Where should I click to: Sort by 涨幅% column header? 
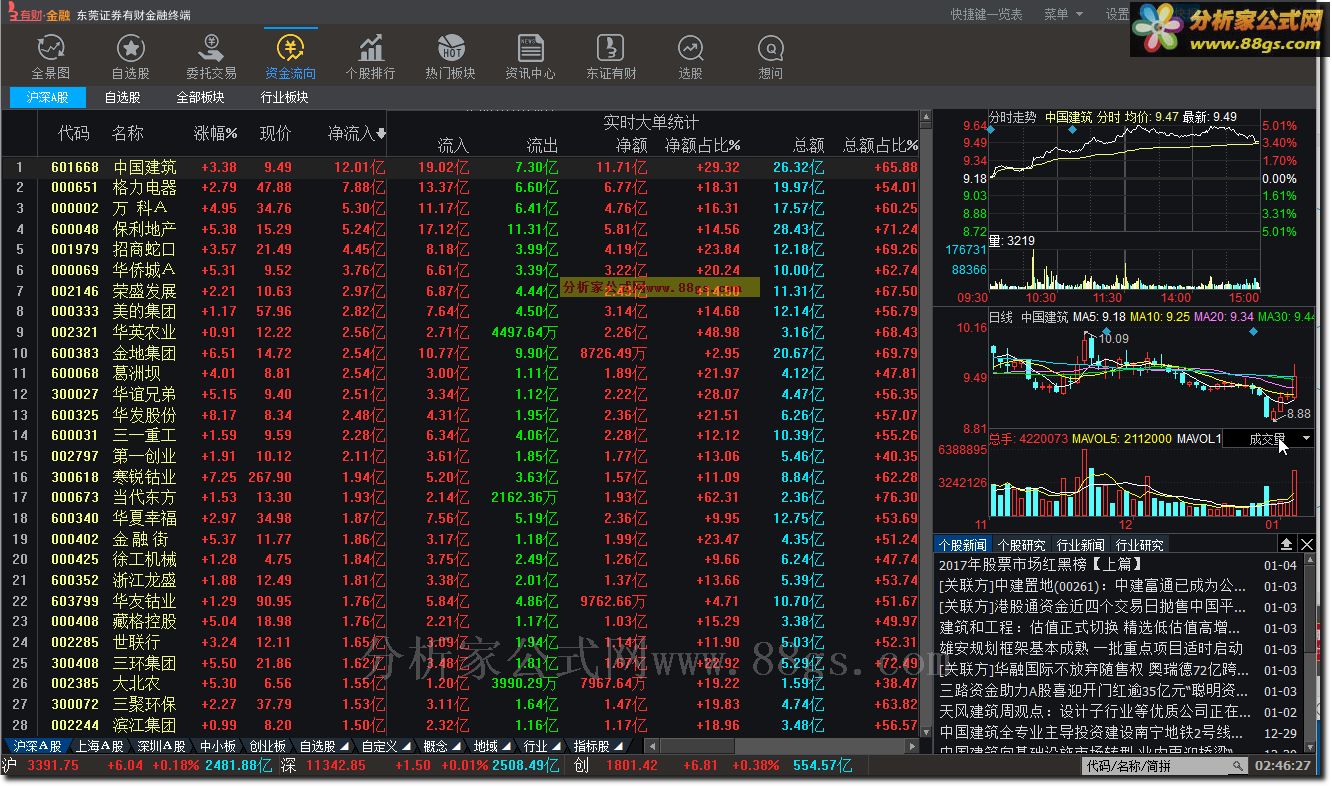pyautogui.click(x=216, y=133)
